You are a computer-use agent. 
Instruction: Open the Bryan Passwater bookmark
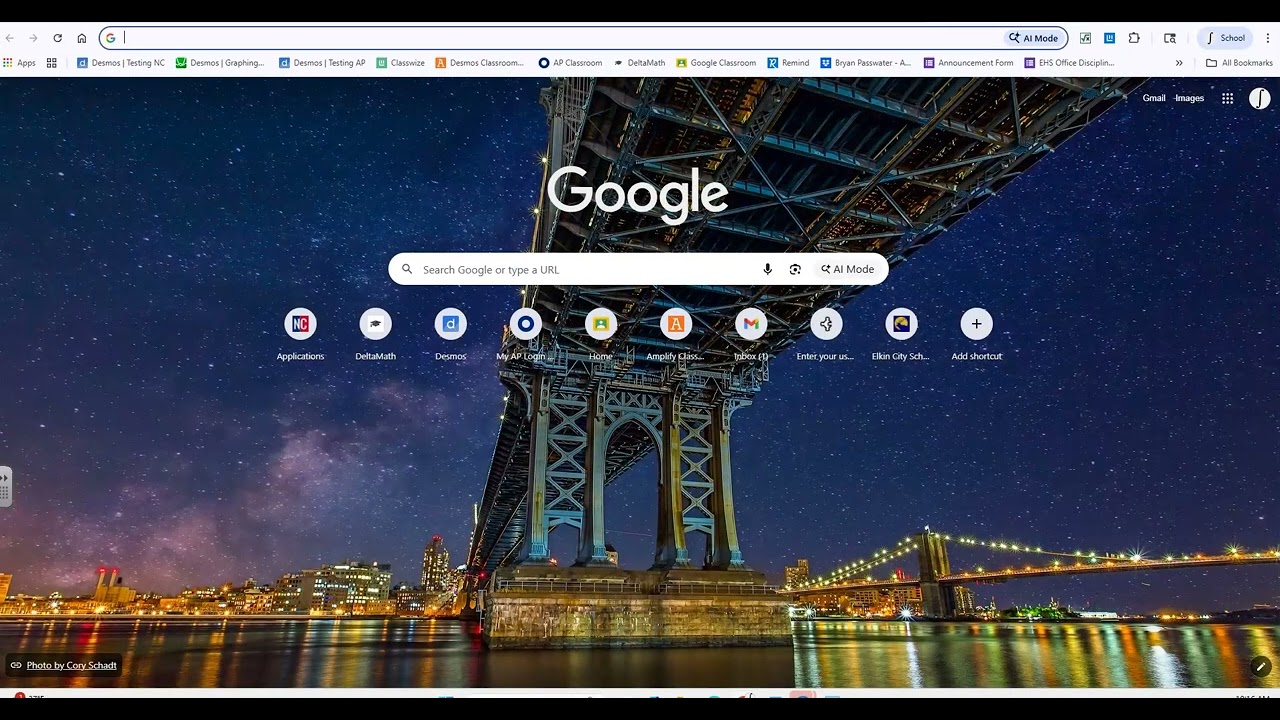coord(865,63)
